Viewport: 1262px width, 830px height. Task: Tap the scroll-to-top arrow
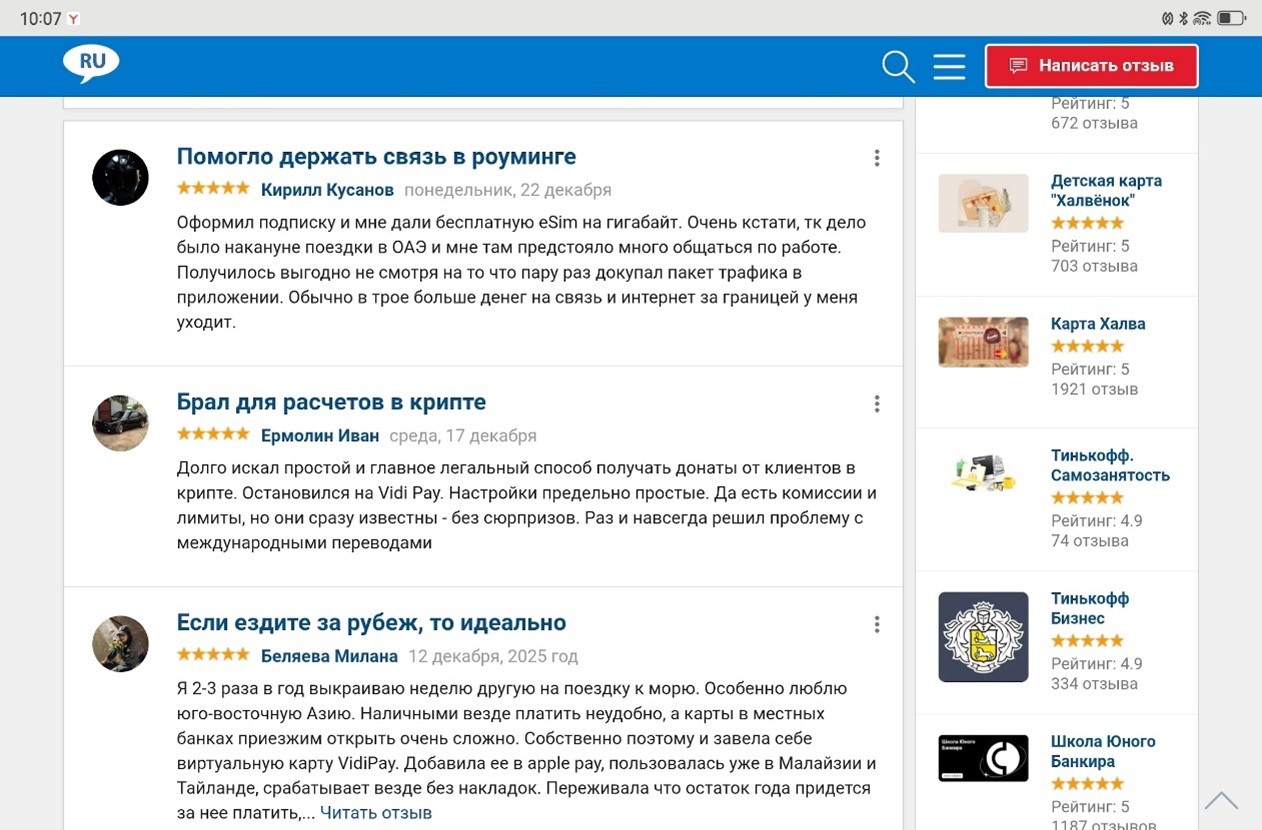[1221, 800]
